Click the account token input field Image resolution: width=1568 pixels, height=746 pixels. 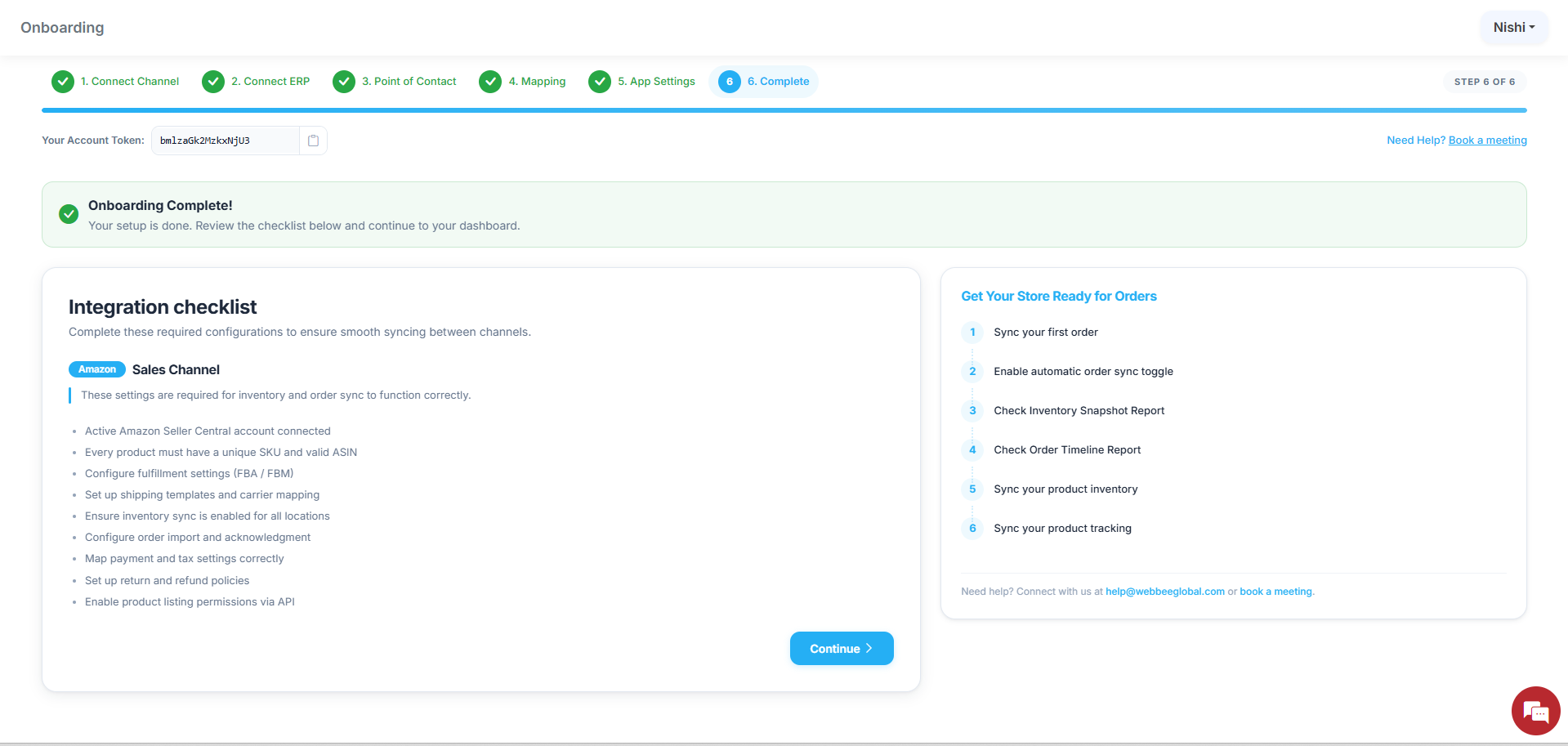tap(226, 141)
